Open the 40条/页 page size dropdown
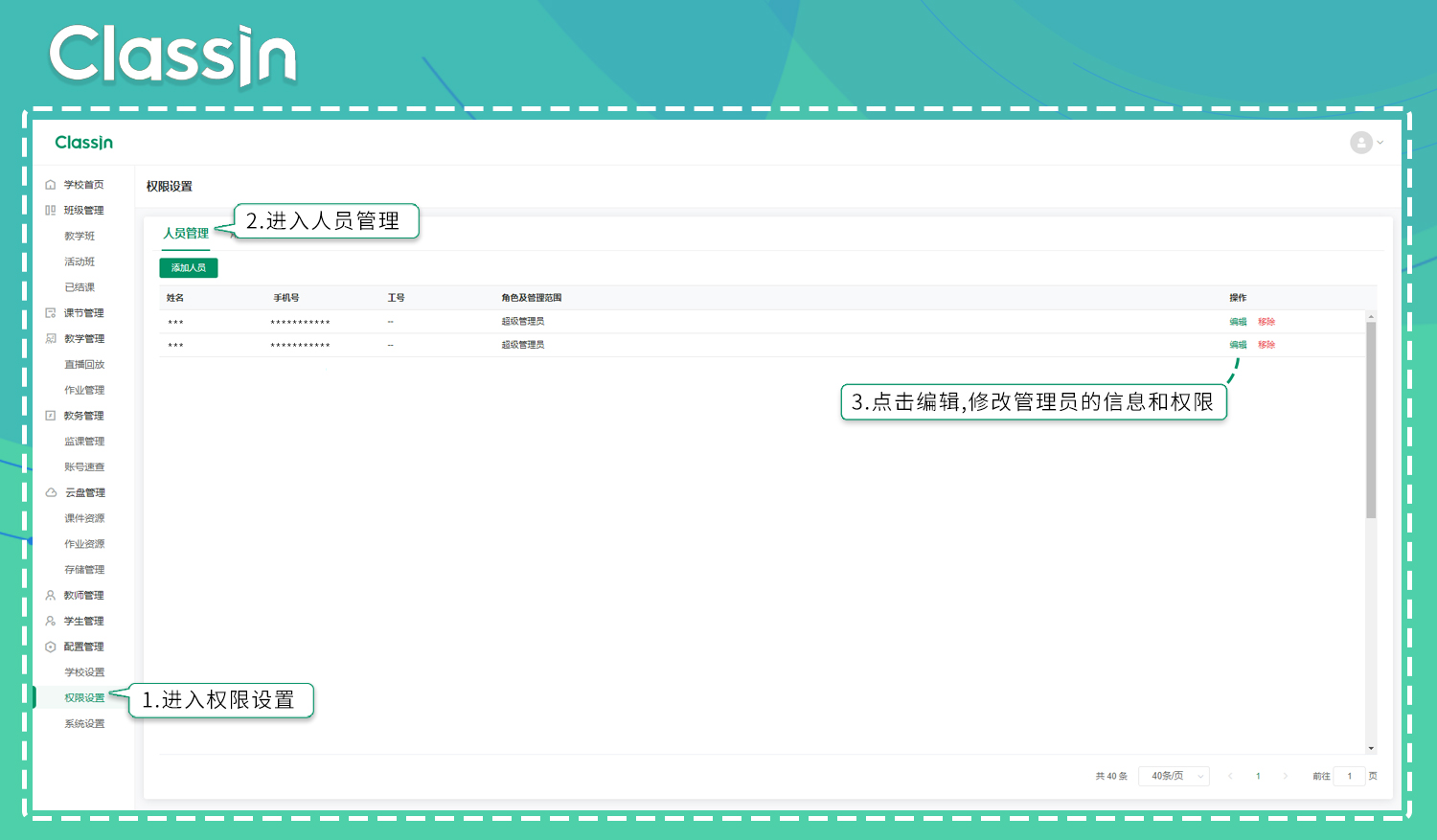This screenshot has width=1437, height=840. [1174, 776]
